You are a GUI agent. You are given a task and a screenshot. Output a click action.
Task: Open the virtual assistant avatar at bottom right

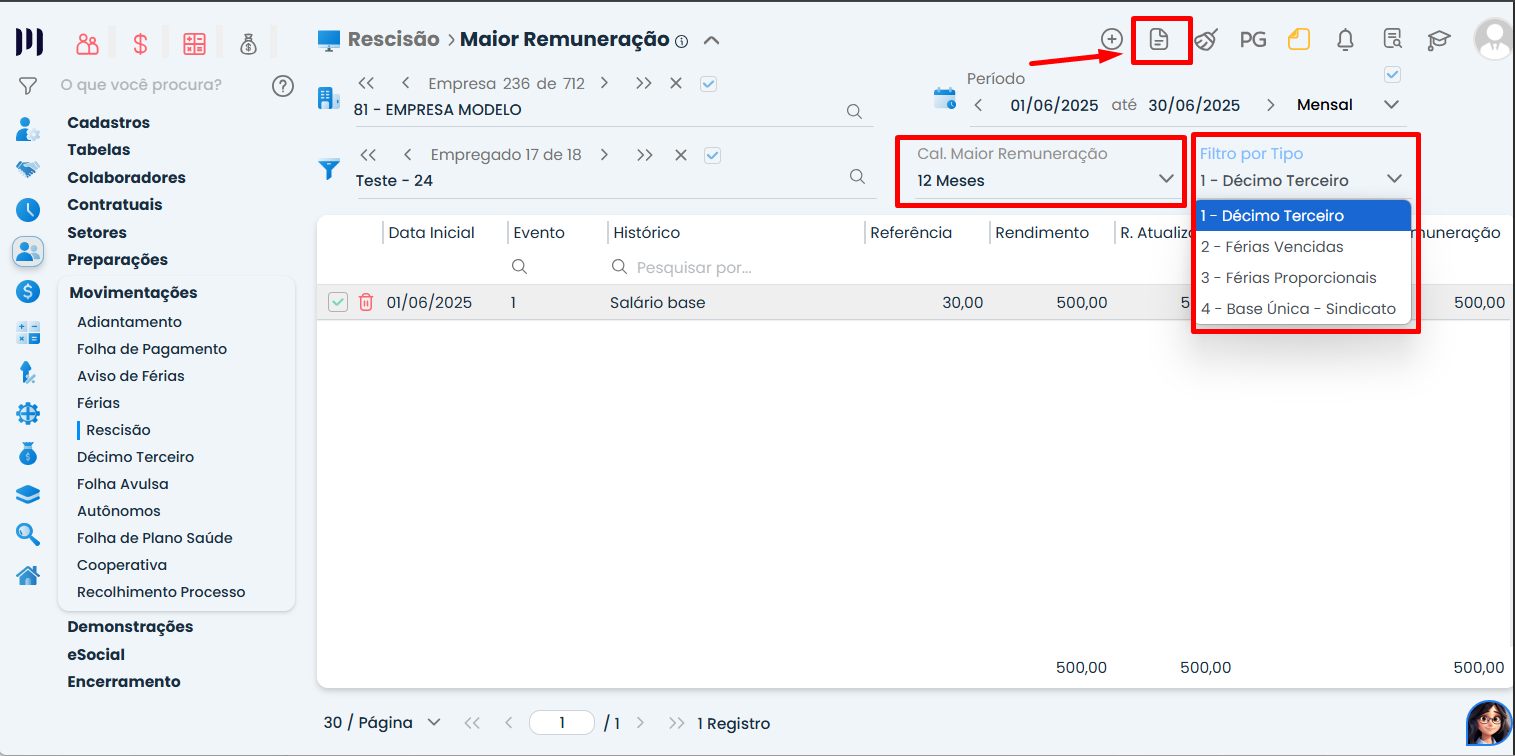click(1488, 723)
